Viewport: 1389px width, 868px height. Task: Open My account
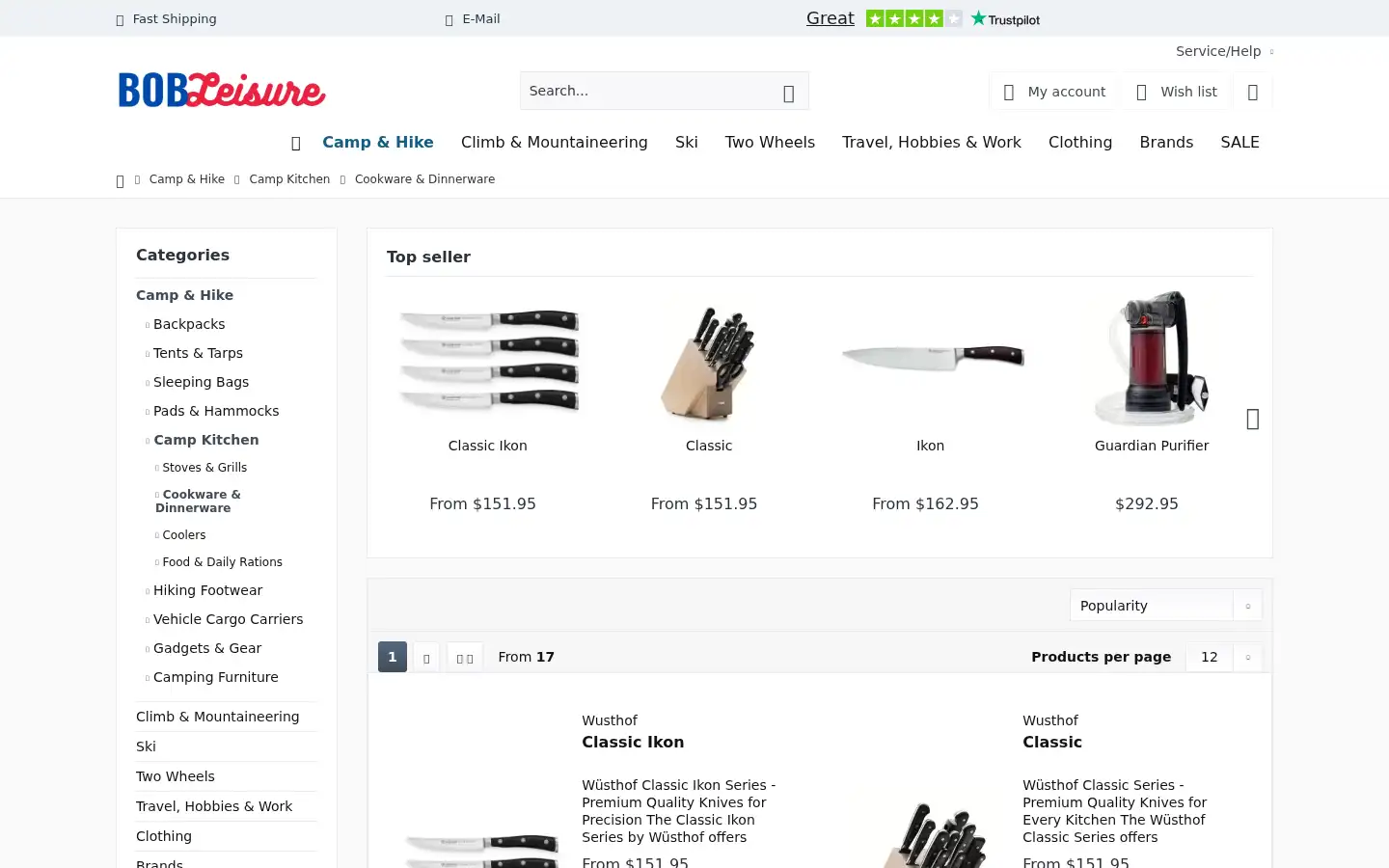point(1054,92)
